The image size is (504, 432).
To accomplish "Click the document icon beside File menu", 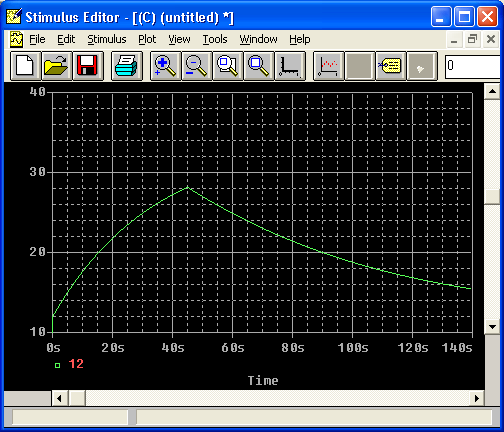I will click(16, 39).
